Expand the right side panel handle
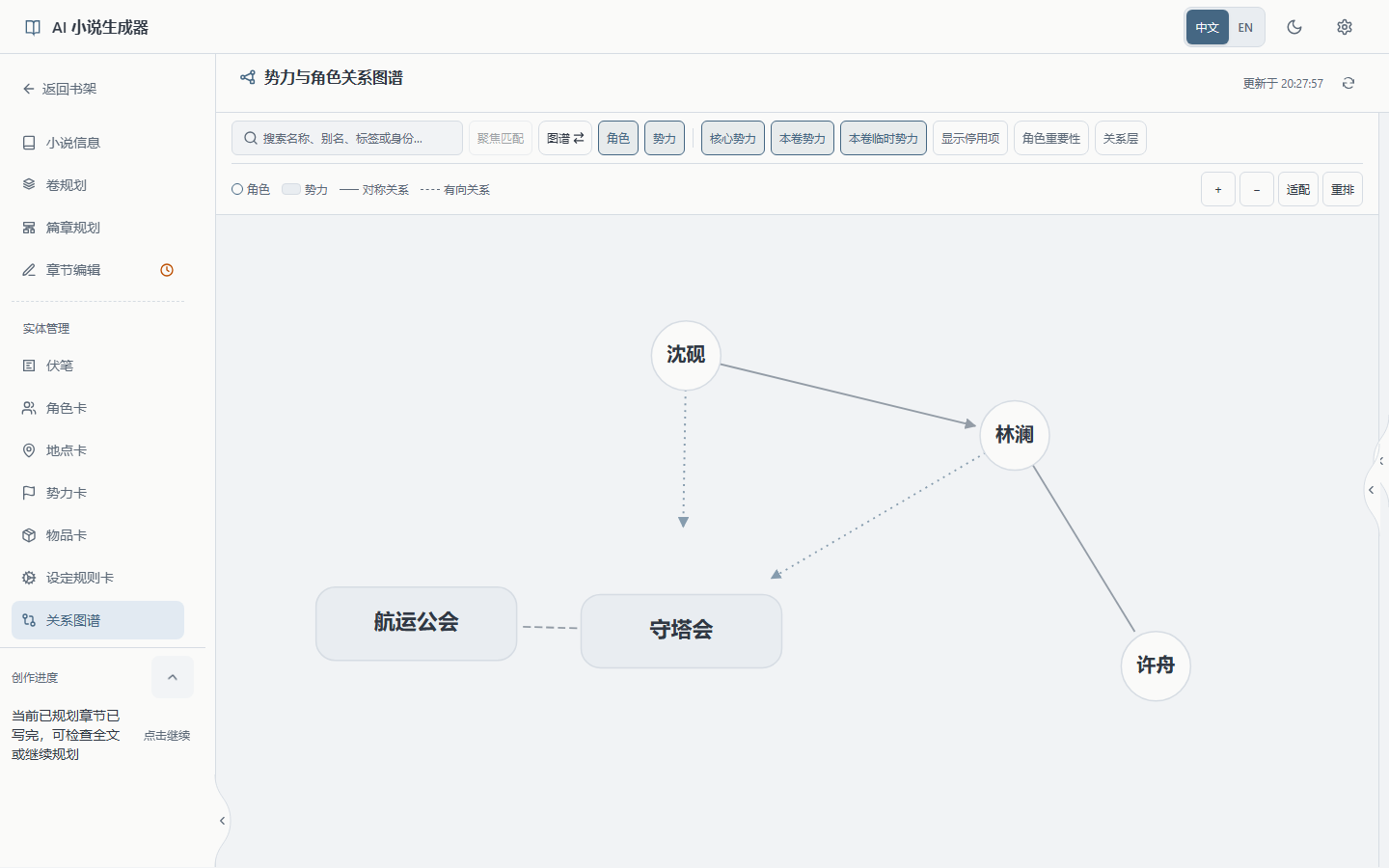The width and height of the screenshot is (1389, 868). 1371,490
